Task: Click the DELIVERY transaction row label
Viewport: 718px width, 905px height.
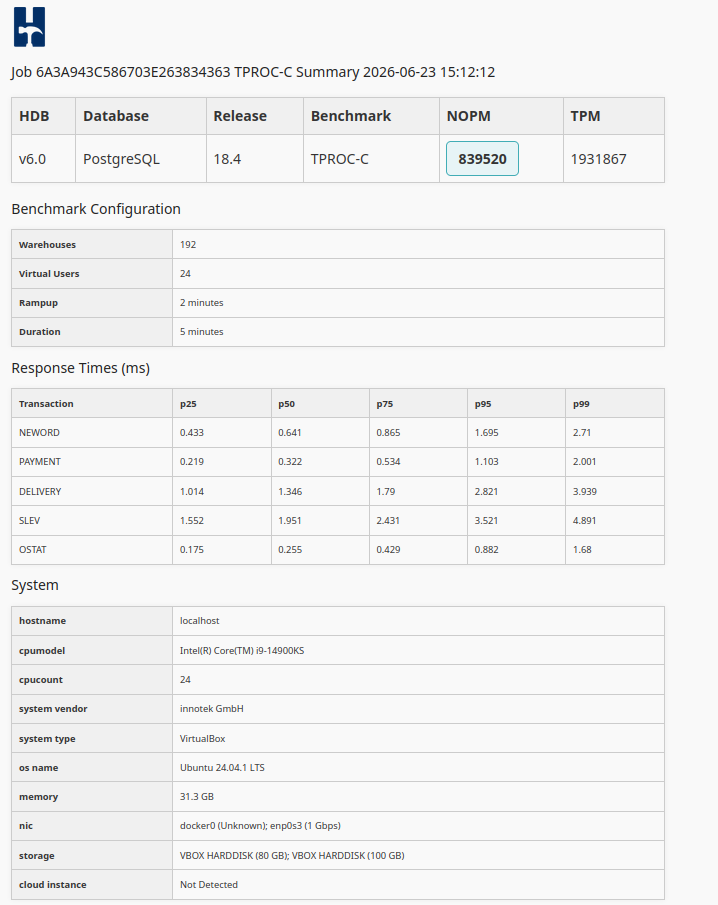Action: click(x=40, y=492)
